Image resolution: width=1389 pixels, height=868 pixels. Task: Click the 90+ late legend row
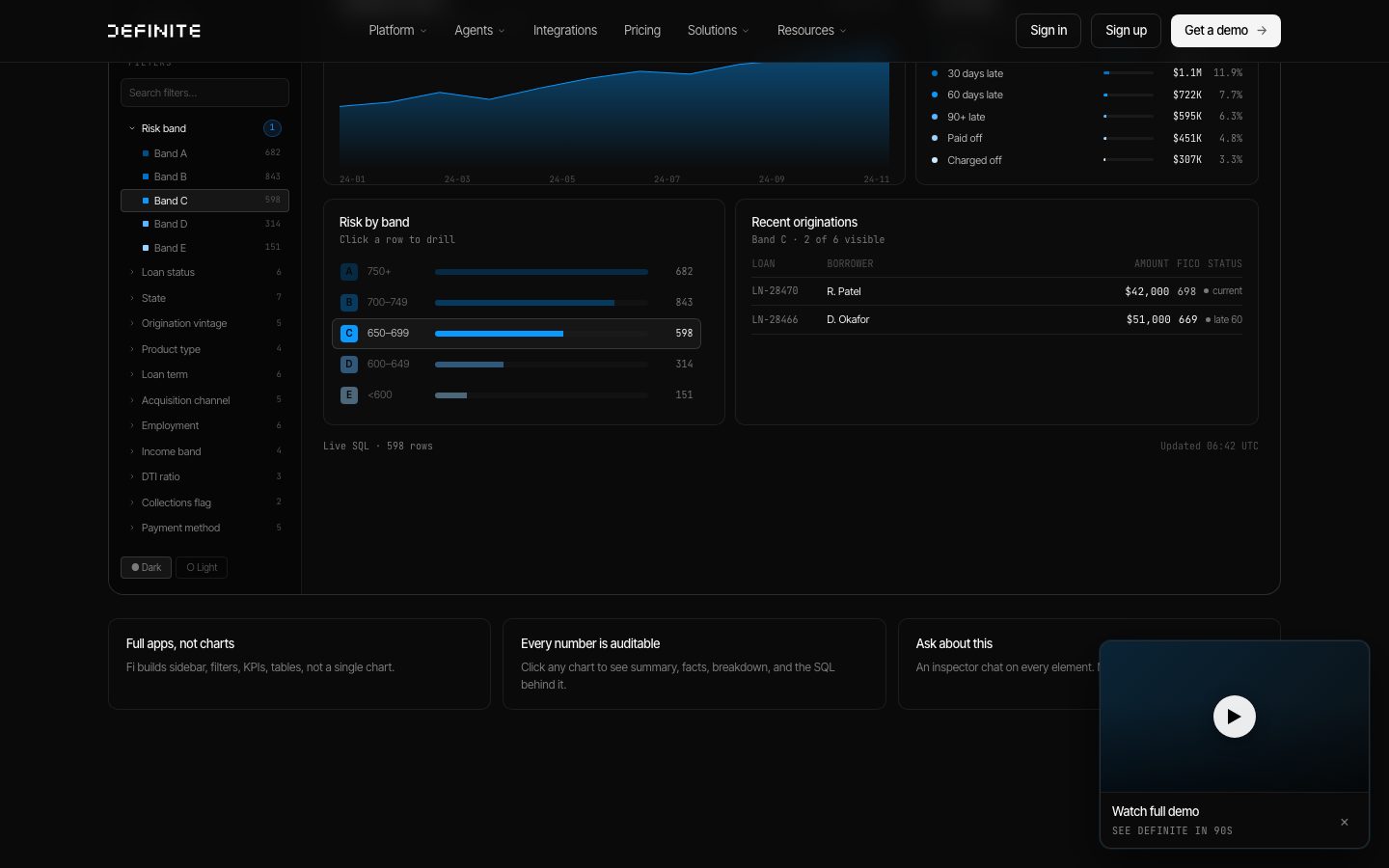(x=1086, y=117)
